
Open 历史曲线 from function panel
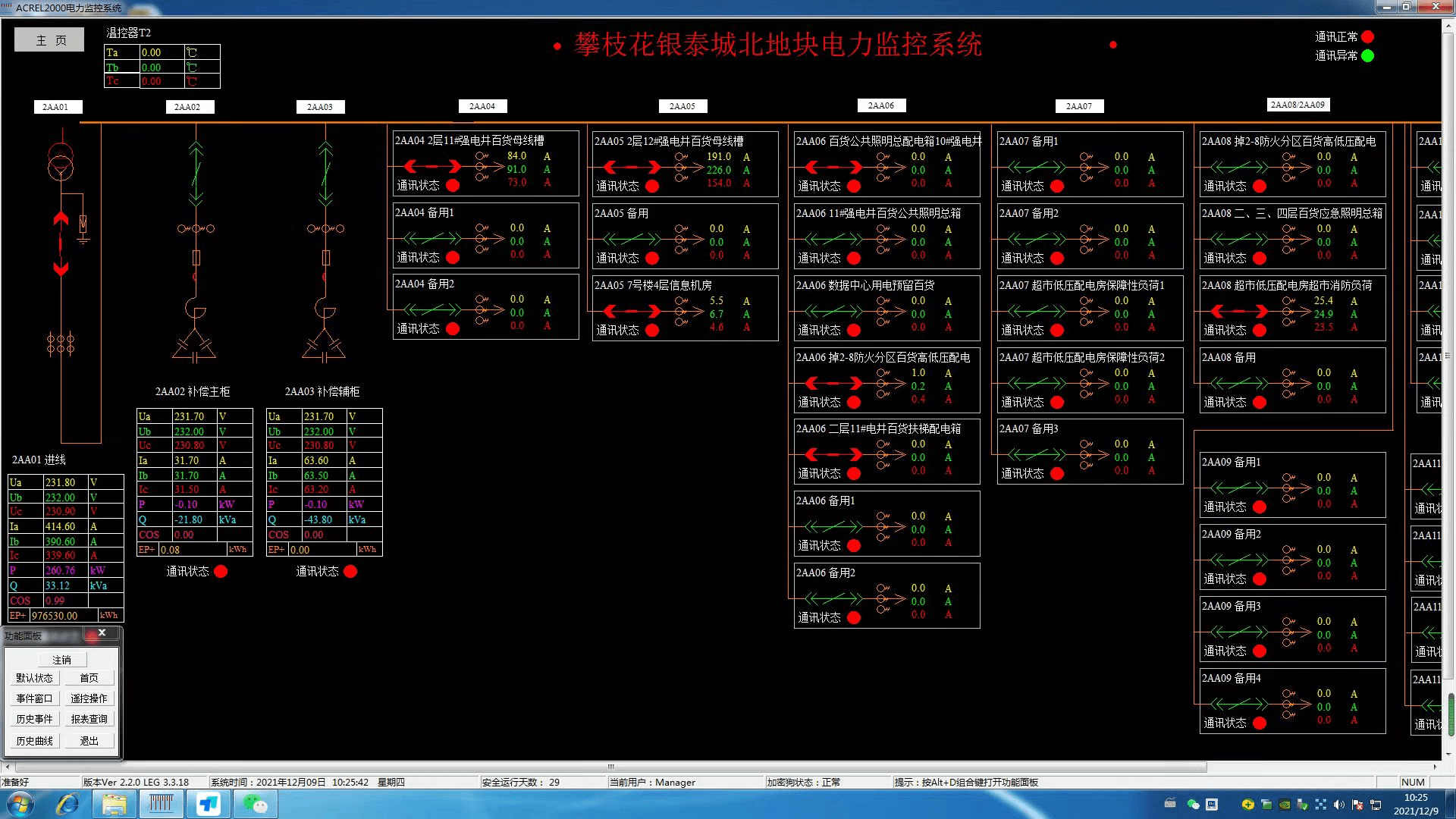[x=35, y=741]
